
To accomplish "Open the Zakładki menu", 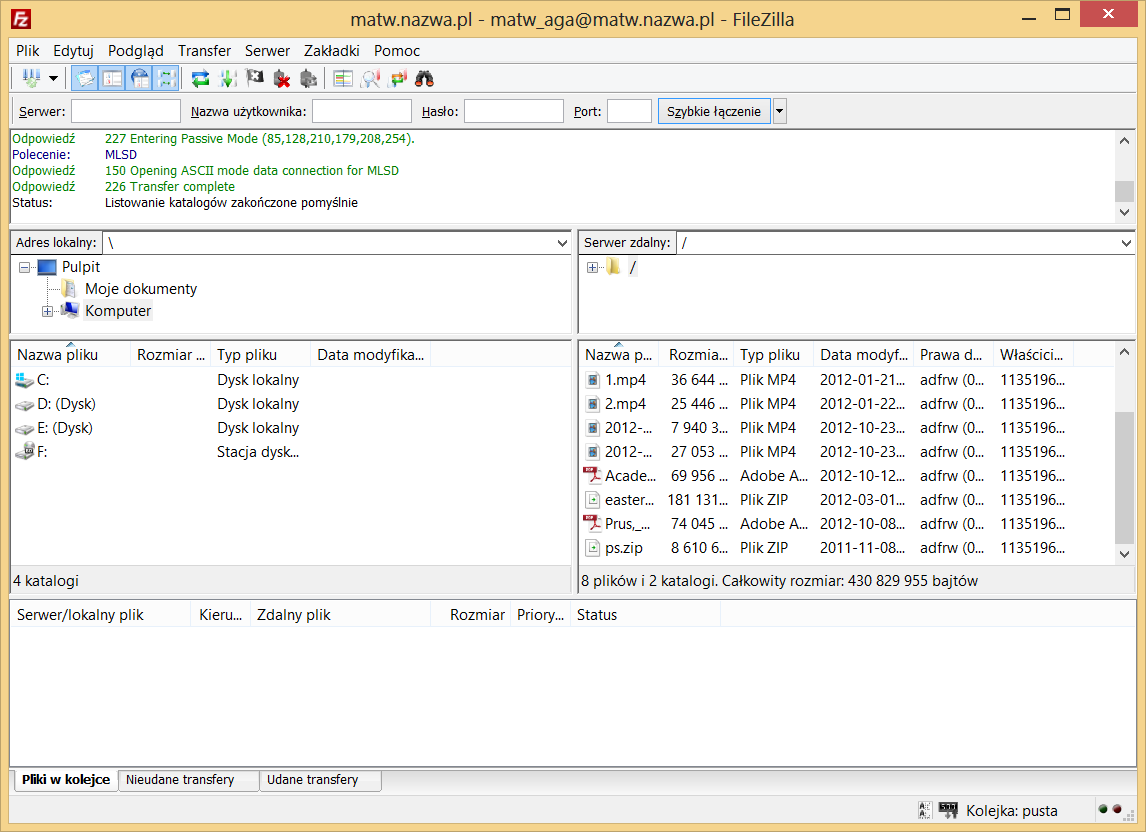I will 332,50.
